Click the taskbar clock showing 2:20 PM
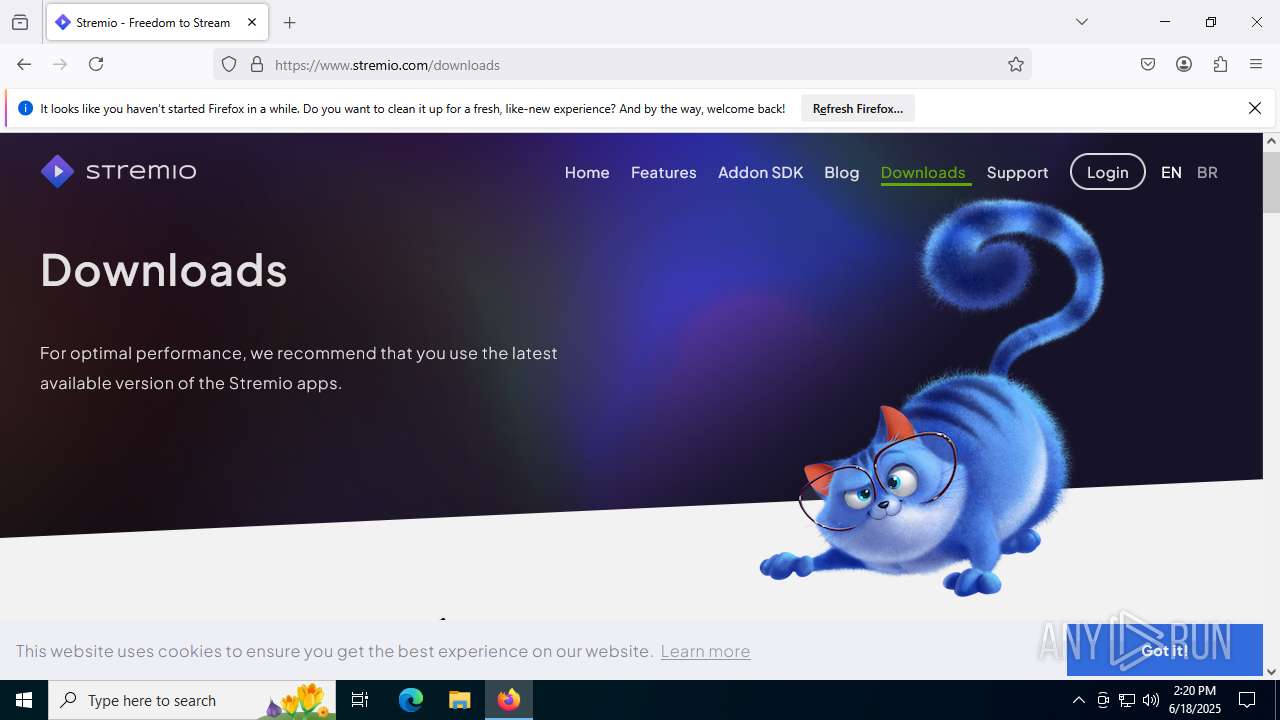This screenshot has width=1280, height=720. (x=1196, y=700)
